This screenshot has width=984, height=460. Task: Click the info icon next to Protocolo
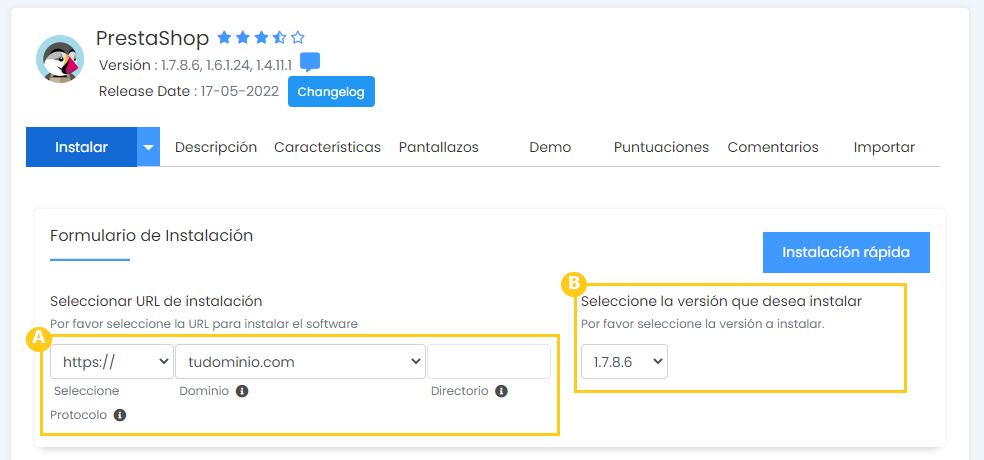pos(120,415)
